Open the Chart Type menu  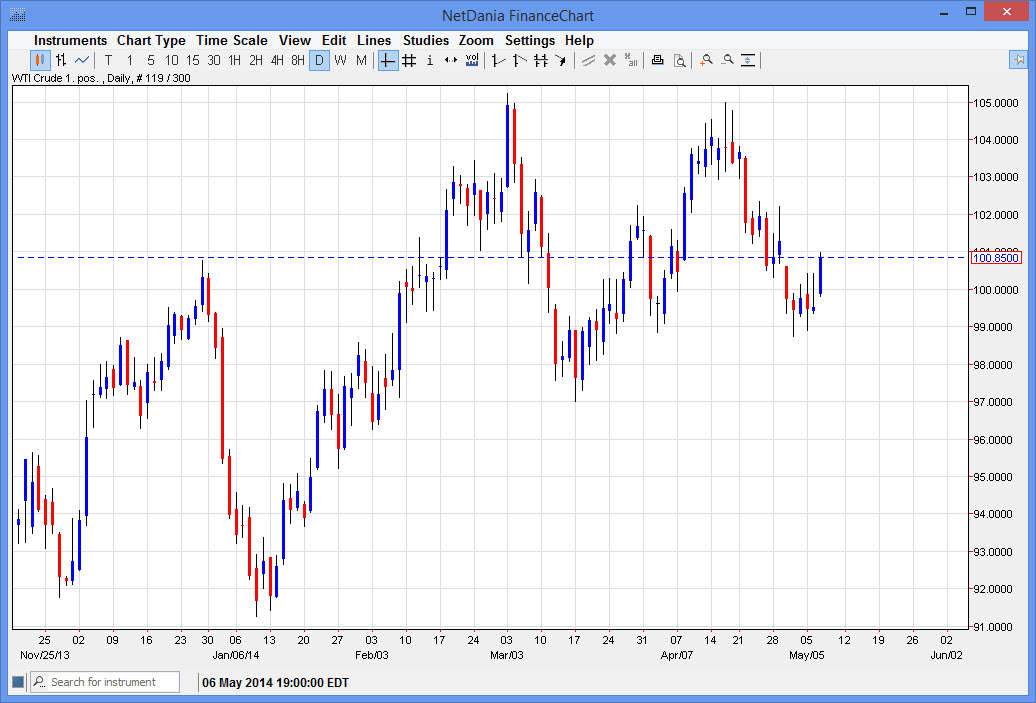(x=151, y=40)
